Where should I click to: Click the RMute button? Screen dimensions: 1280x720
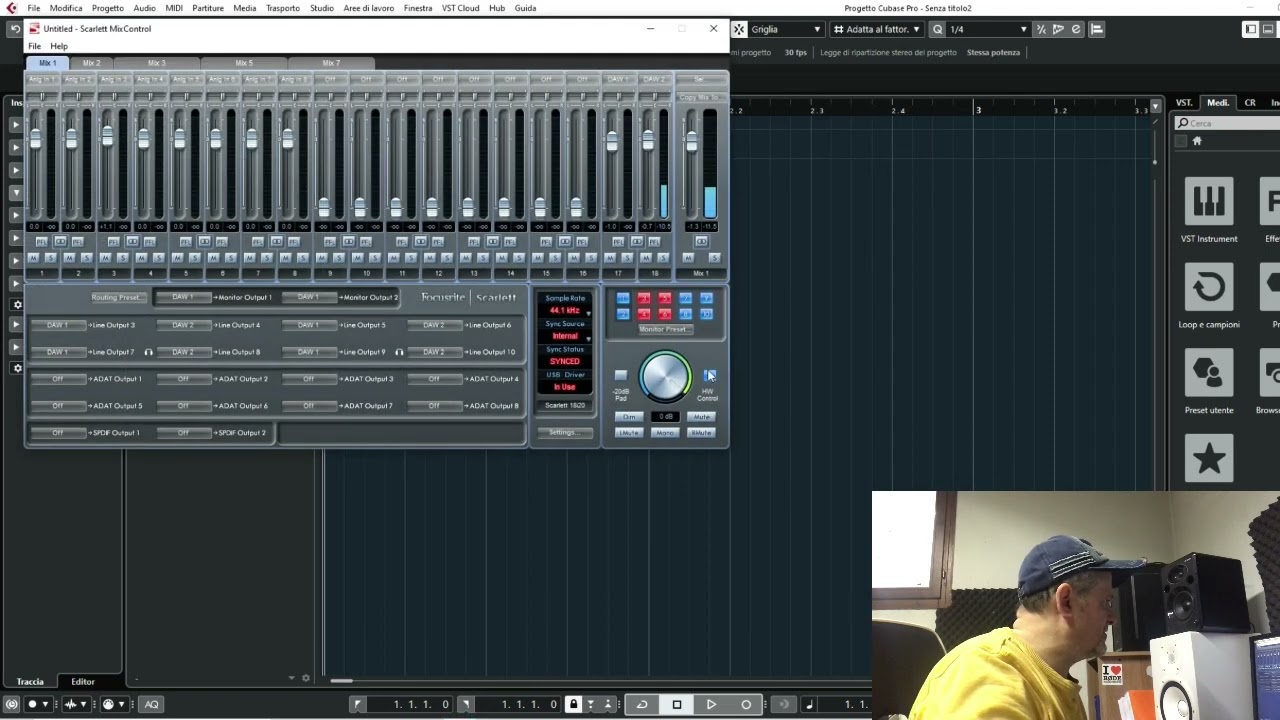701,433
